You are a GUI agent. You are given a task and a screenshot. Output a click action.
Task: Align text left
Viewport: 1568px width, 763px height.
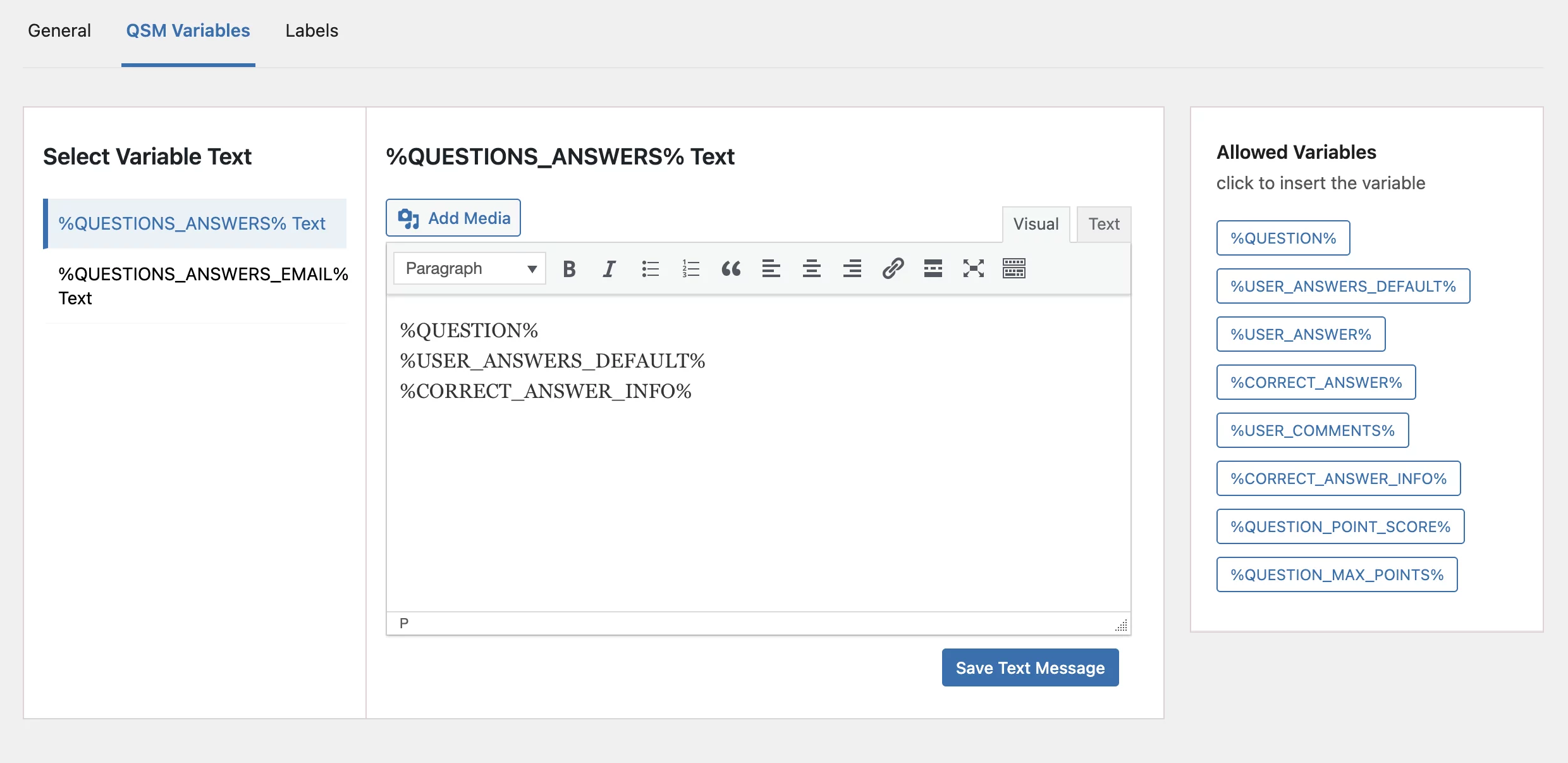(771, 269)
